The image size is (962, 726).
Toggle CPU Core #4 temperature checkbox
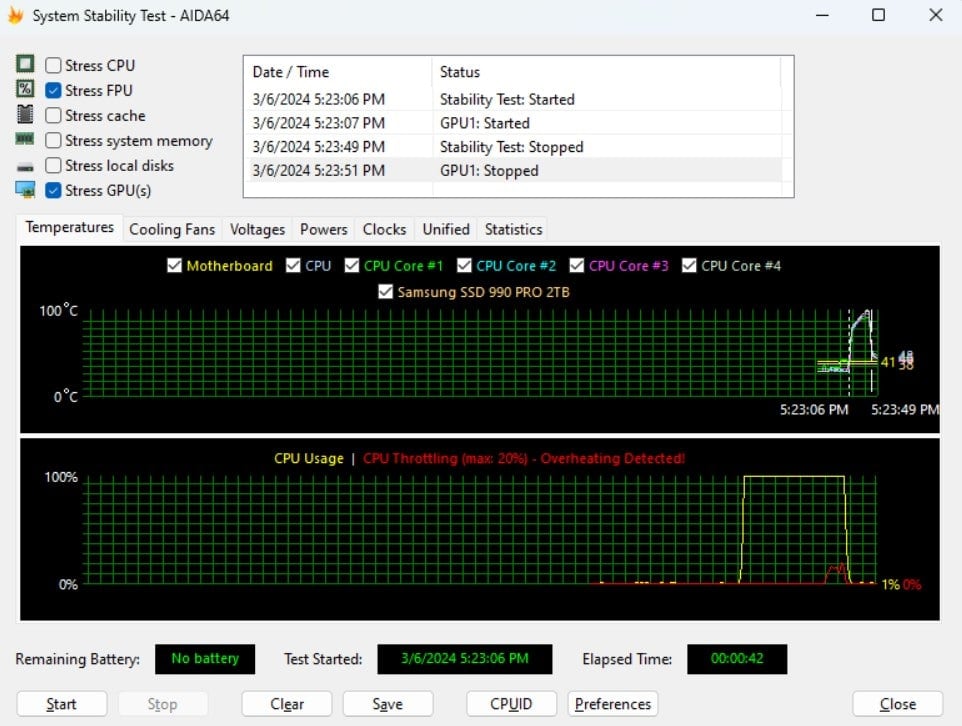(689, 265)
